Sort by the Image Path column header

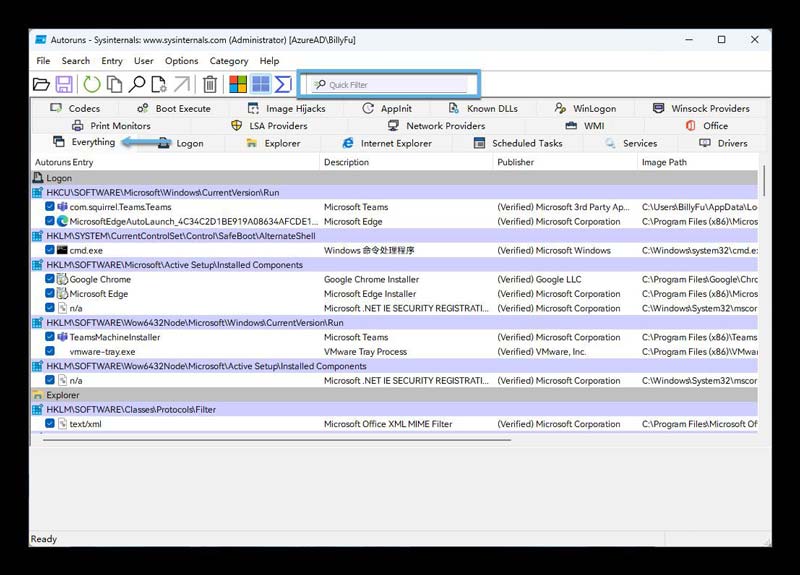pos(697,162)
